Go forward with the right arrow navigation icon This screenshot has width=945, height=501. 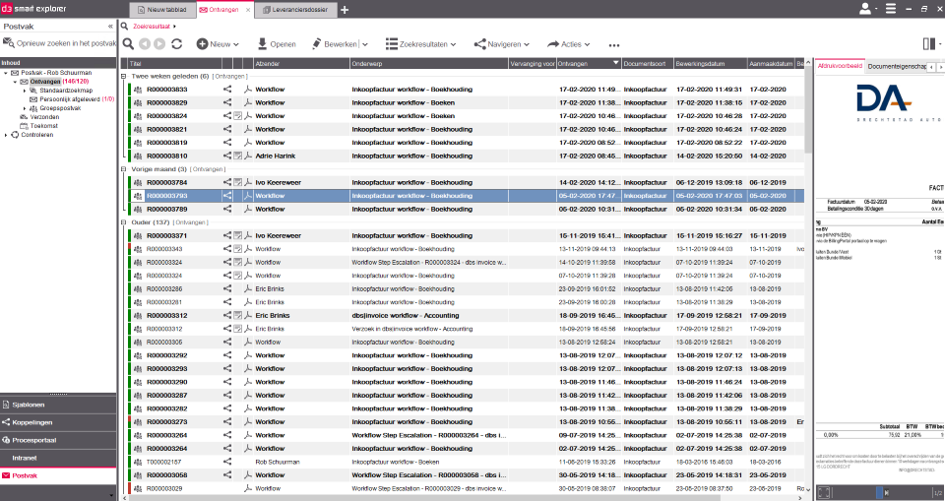(159, 44)
